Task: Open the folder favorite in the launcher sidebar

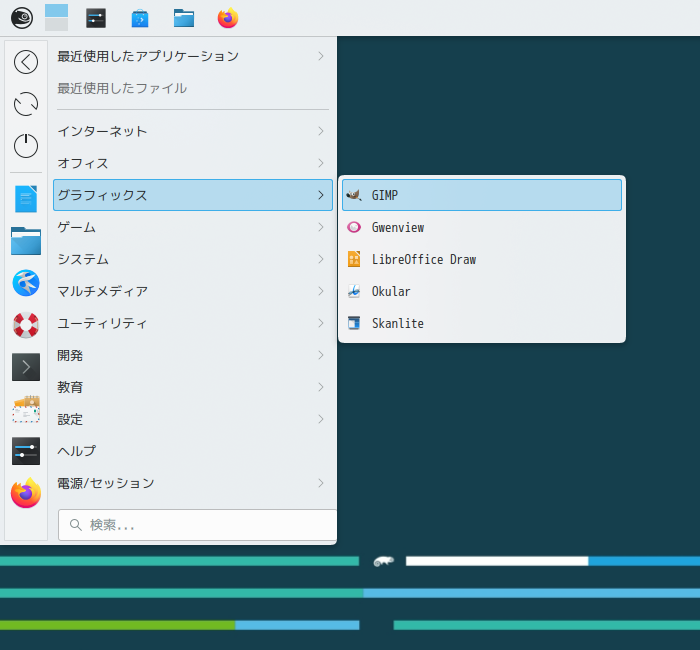Action: click(26, 241)
